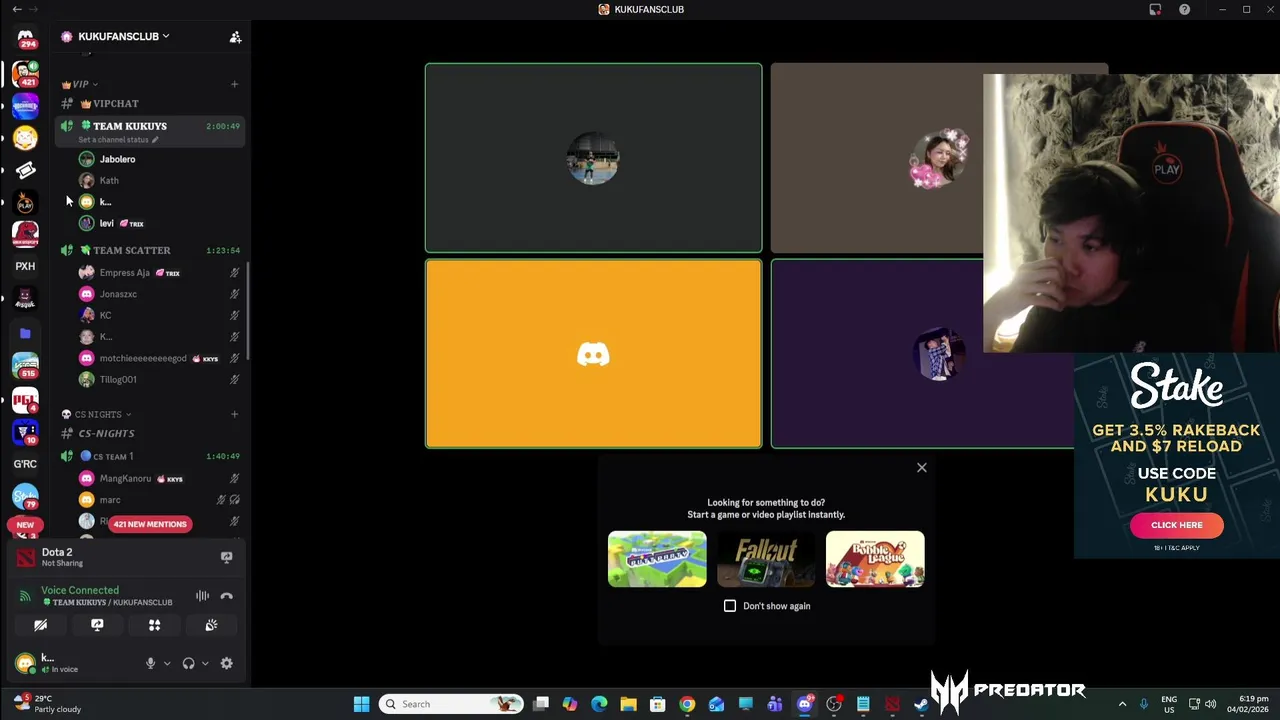The image size is (1280, 720).
Task: Focus the top-left participant video tile
Action: (x=593, y=158)
